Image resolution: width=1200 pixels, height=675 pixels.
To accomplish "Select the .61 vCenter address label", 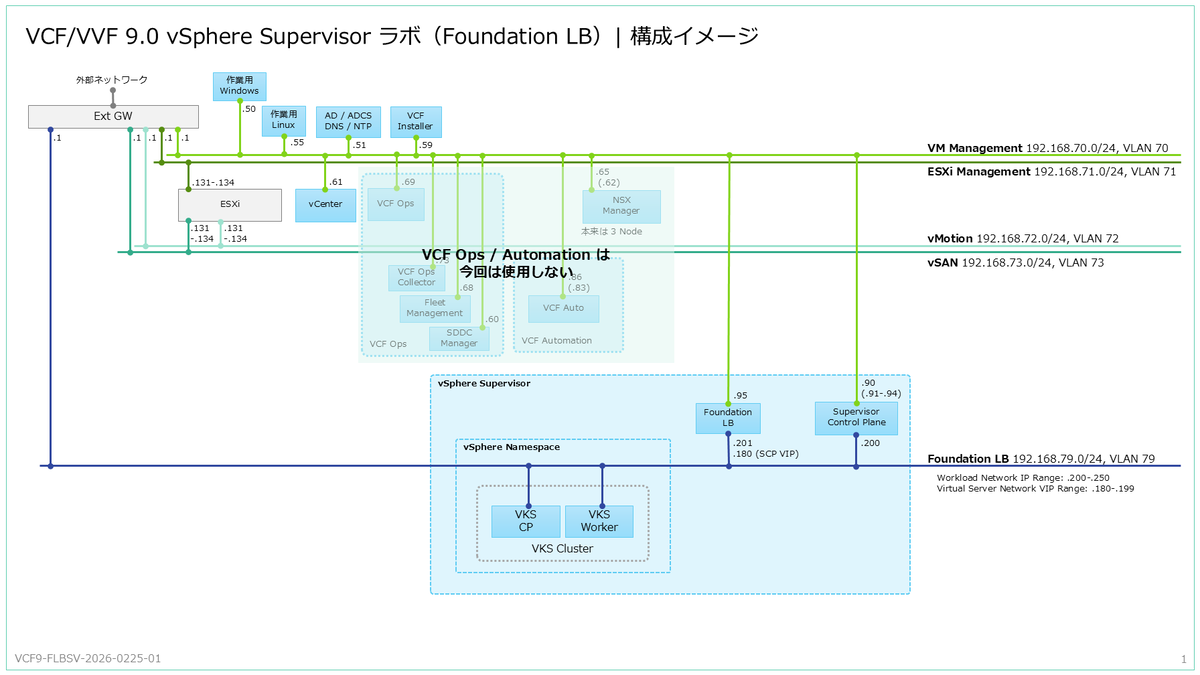I will click(336, 182).
